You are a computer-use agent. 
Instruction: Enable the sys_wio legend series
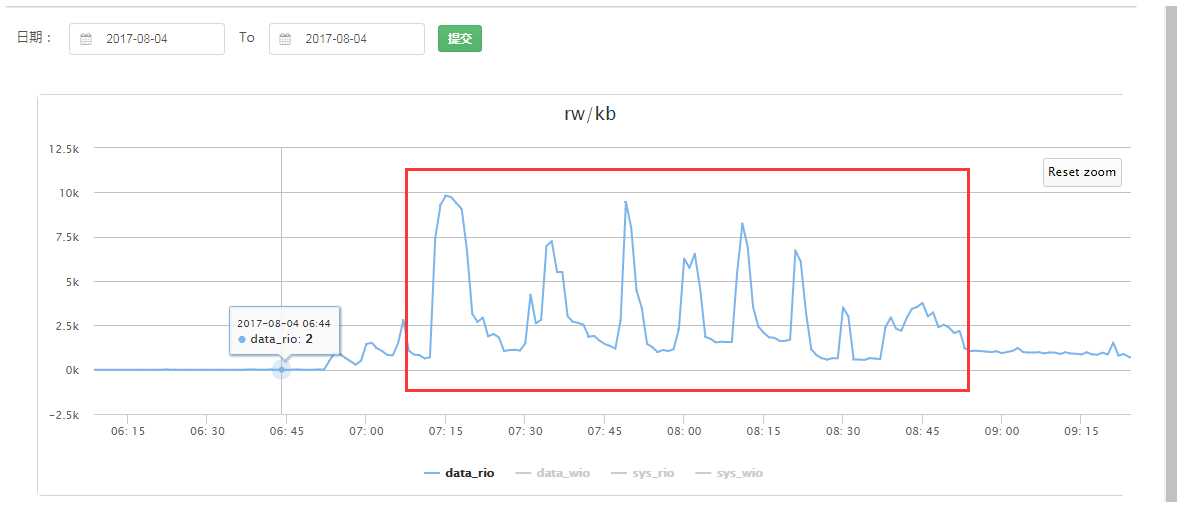pyautogui.click(x=729, y=473)
